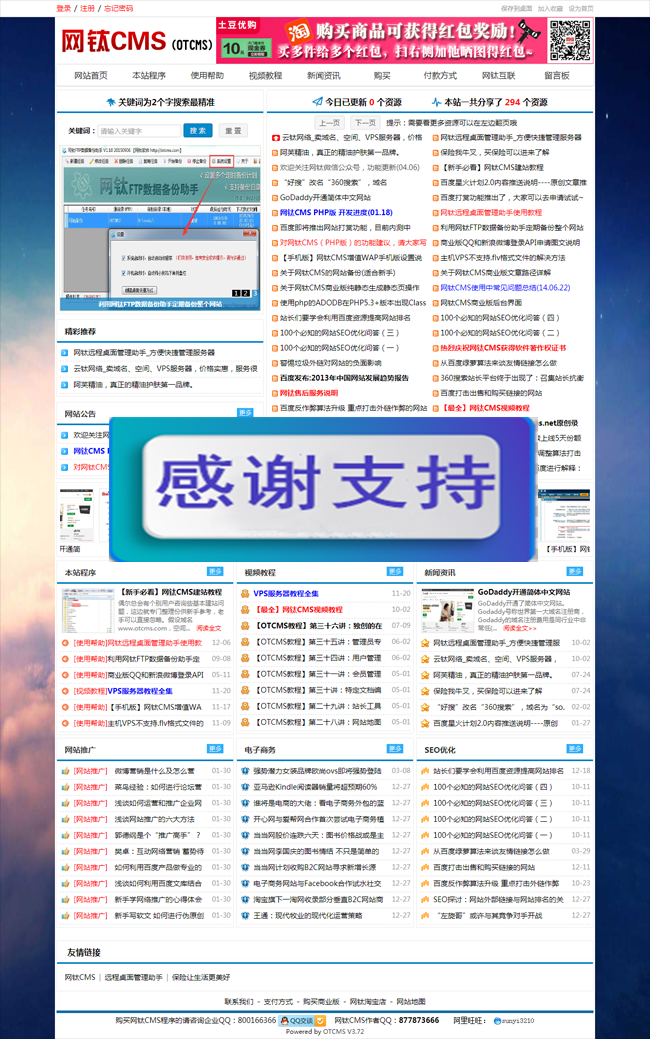Viewport: 650px width, 1039px height.
Task: Open GoDaddy开通简体中文网站 news headline
Action: (x=523, y=592)
